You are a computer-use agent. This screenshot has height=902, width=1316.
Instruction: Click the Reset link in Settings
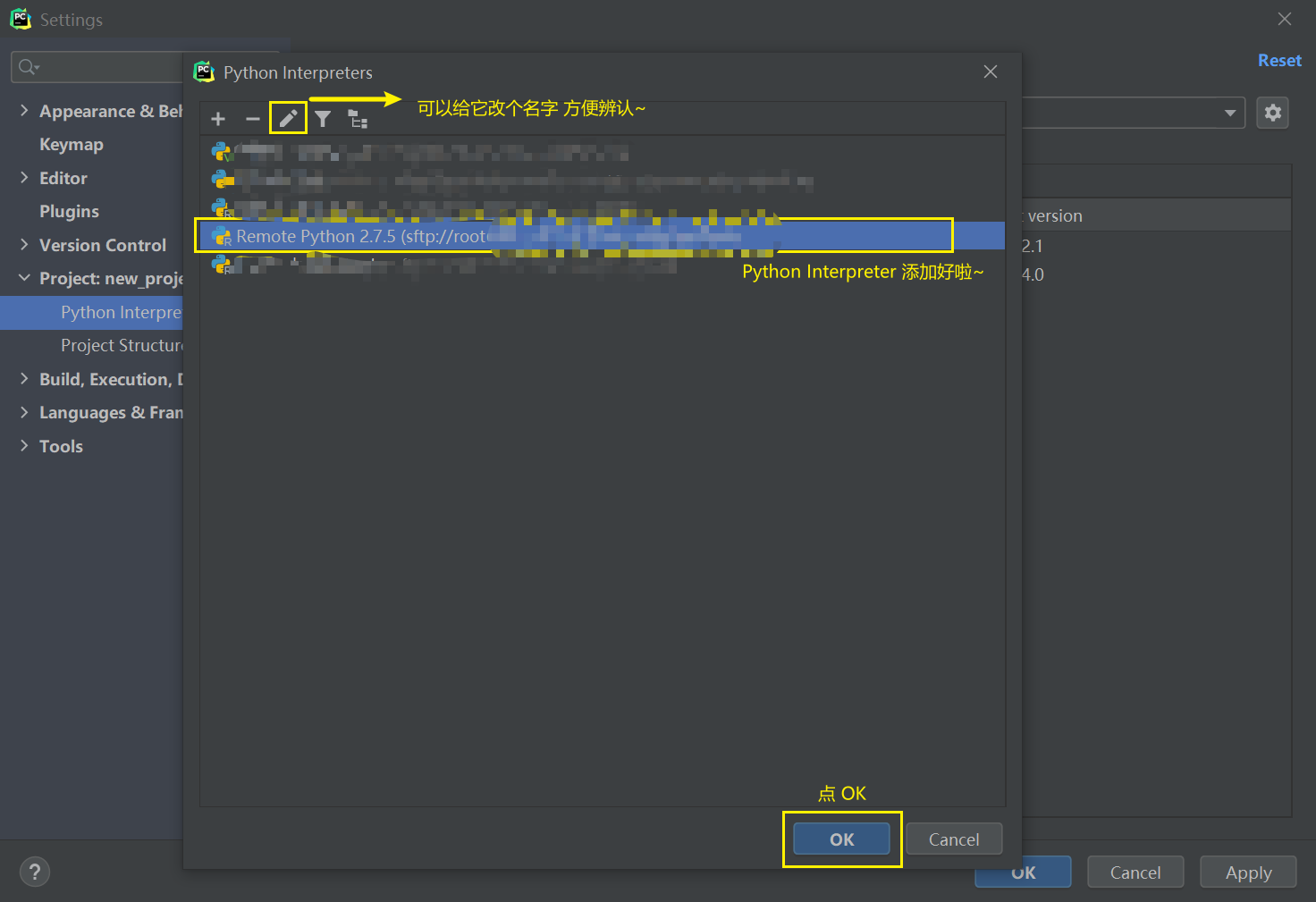[x=1279, y=60]
